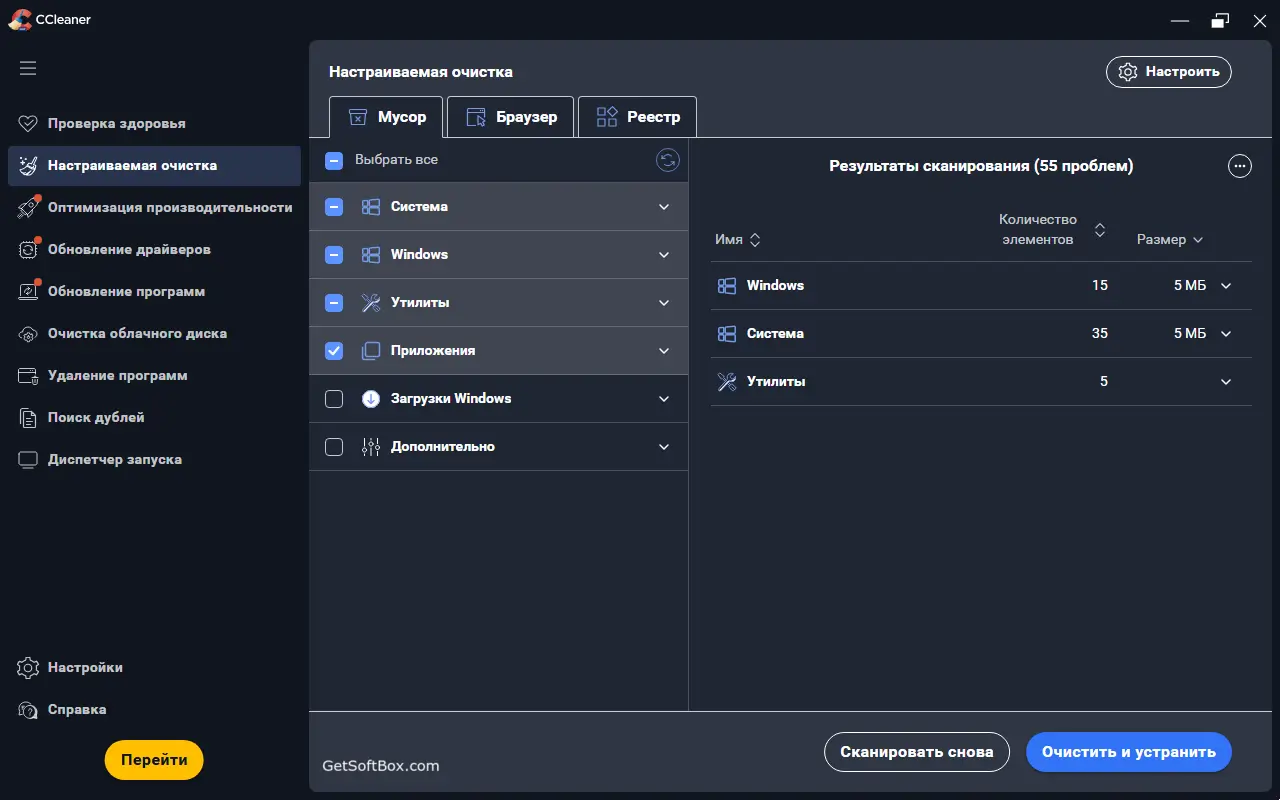Click the Сканировать снова button
The height and width of the screenshot is (800, 1280).
[916, 752]
